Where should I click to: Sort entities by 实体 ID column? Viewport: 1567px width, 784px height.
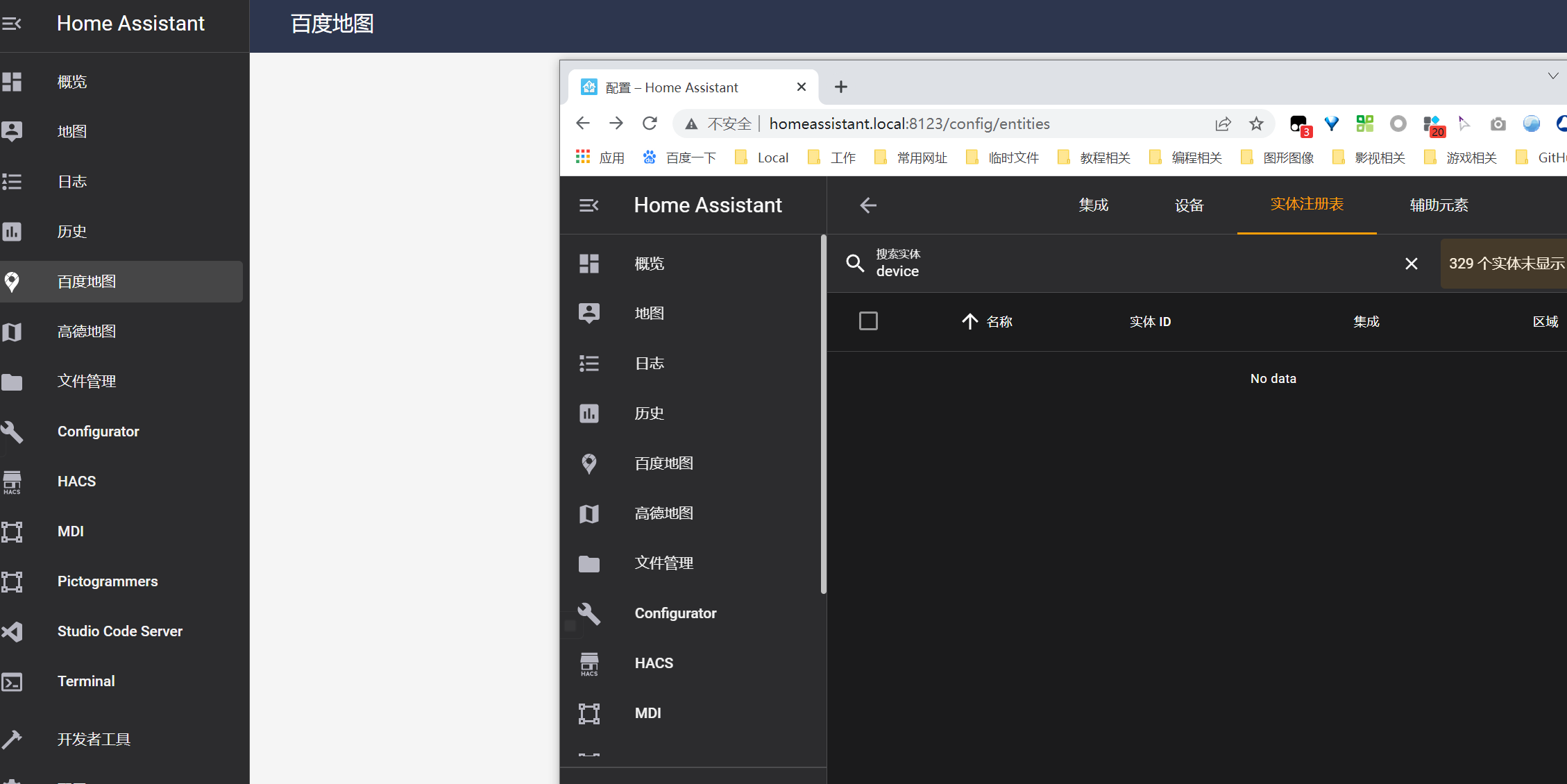[x=1150, y=322]
